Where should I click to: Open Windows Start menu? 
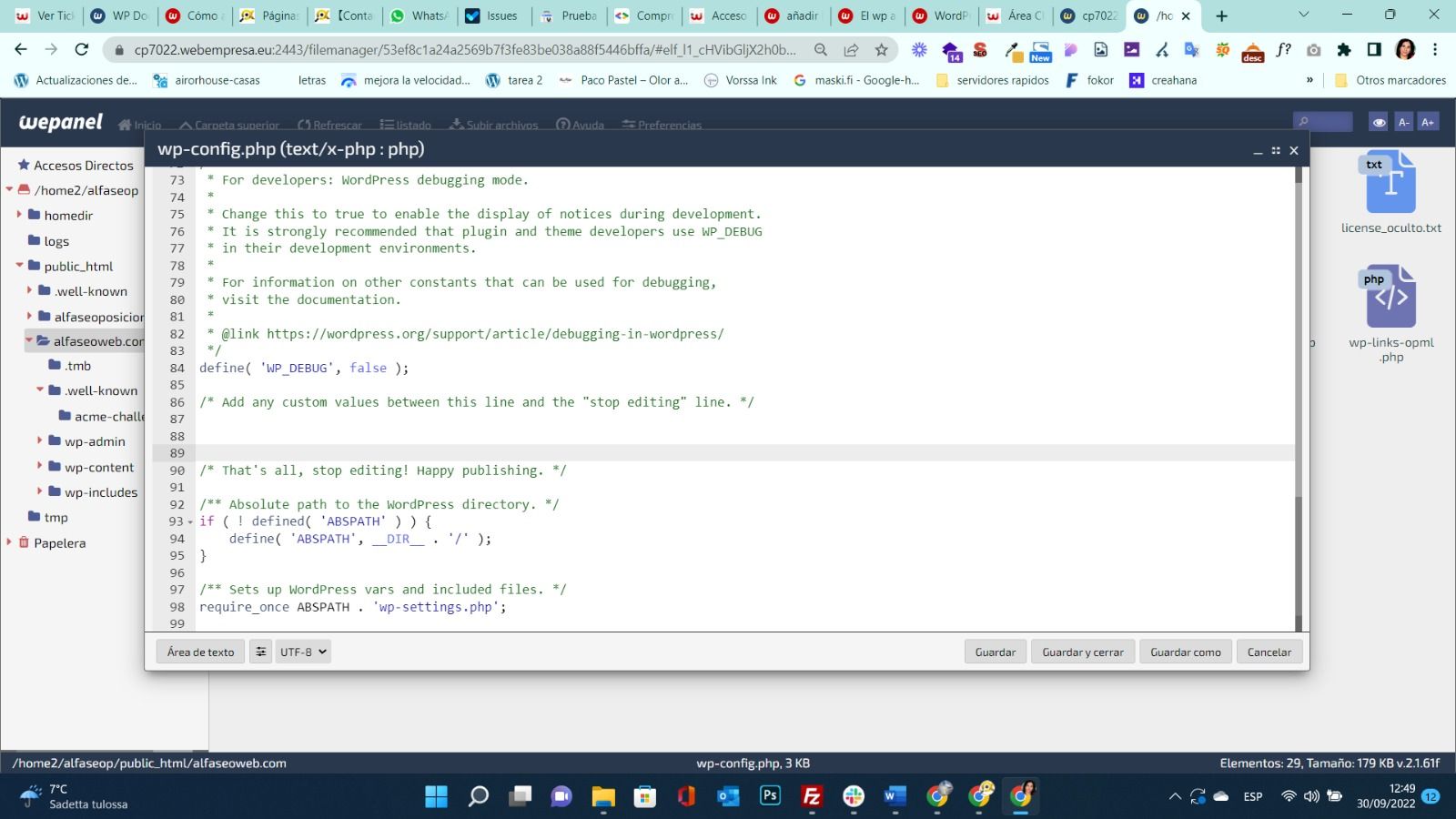pos(437,796)
